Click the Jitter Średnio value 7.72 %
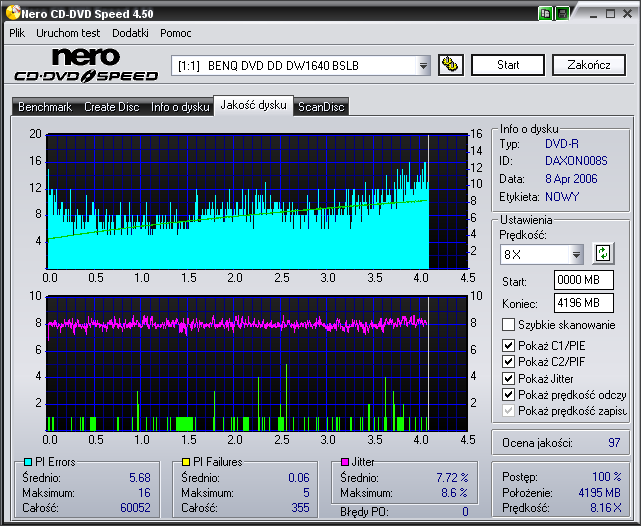This screenshot has height=526, width=641. click(x=452, y=477)
